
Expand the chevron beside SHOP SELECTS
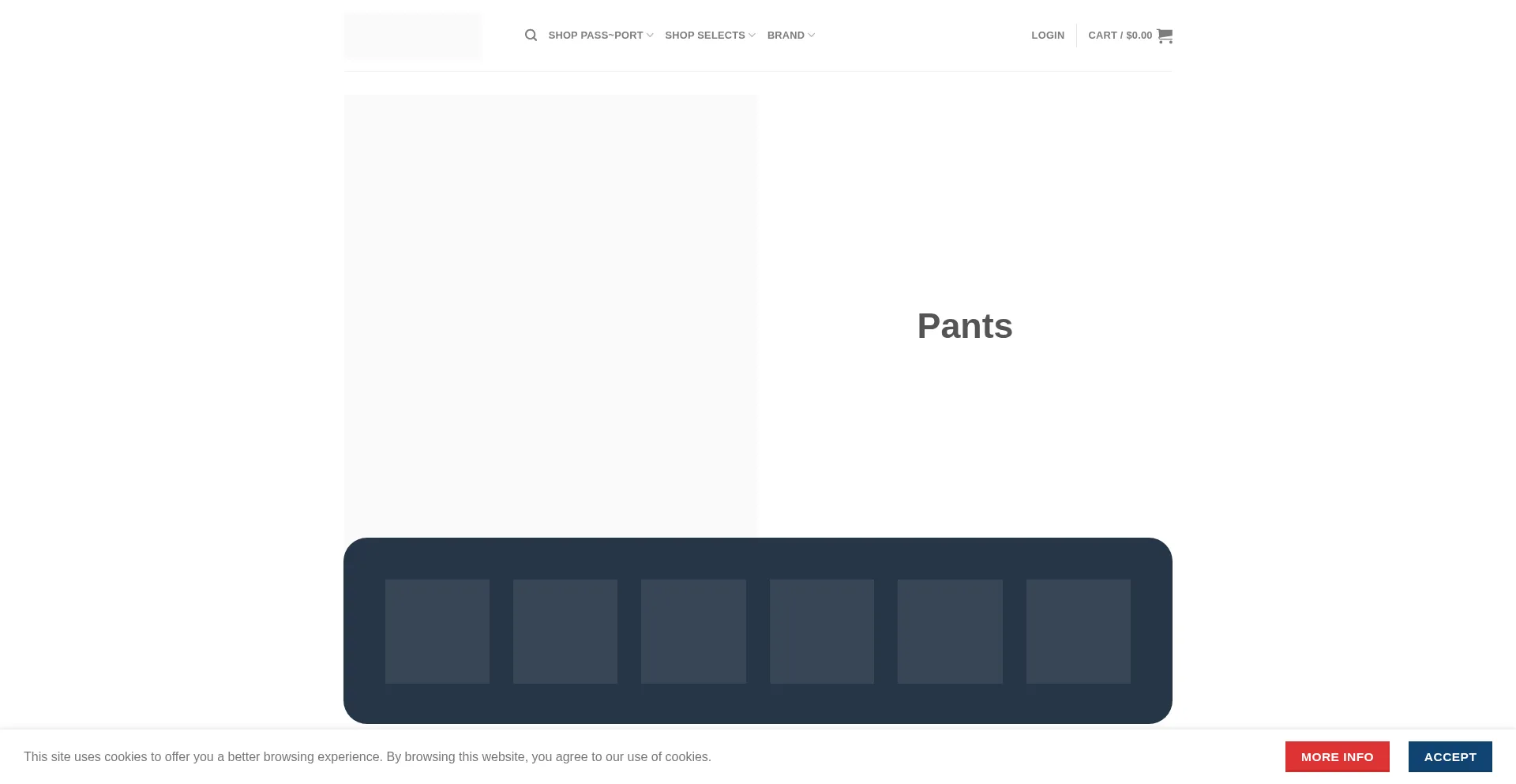[752, 36]
